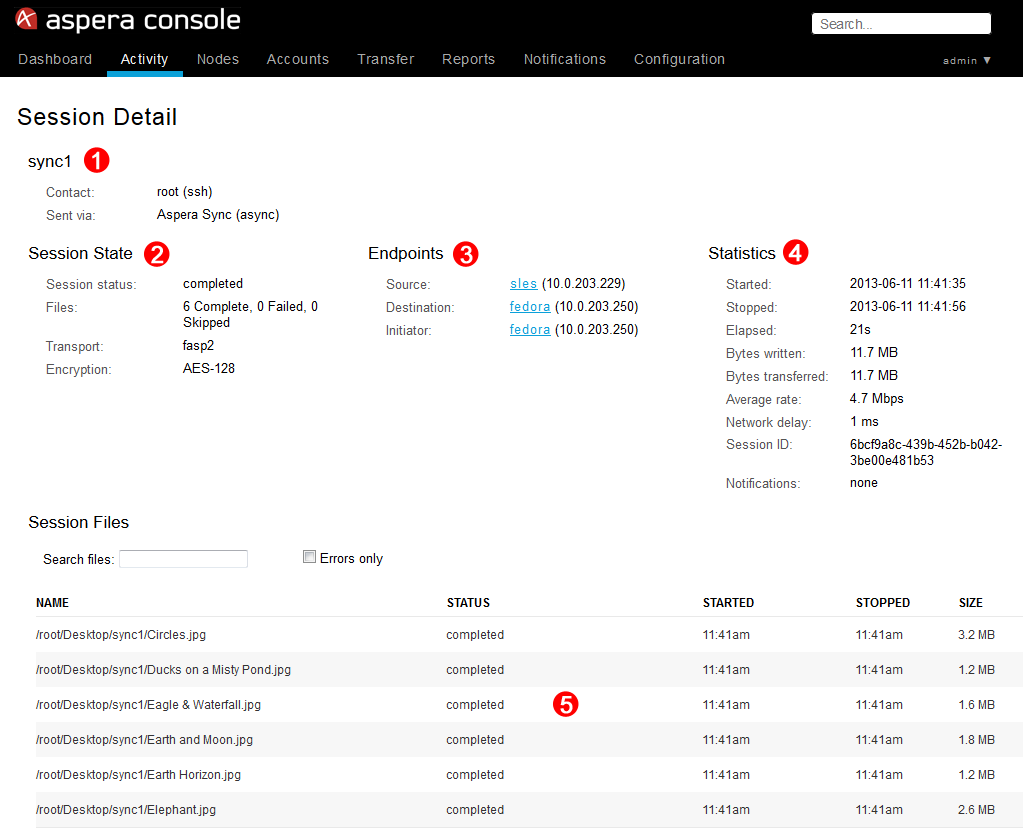The width and height of the screenshot is (1023, 830).
Task: Sort by the SIZE column header
Action: coord(971,603)
